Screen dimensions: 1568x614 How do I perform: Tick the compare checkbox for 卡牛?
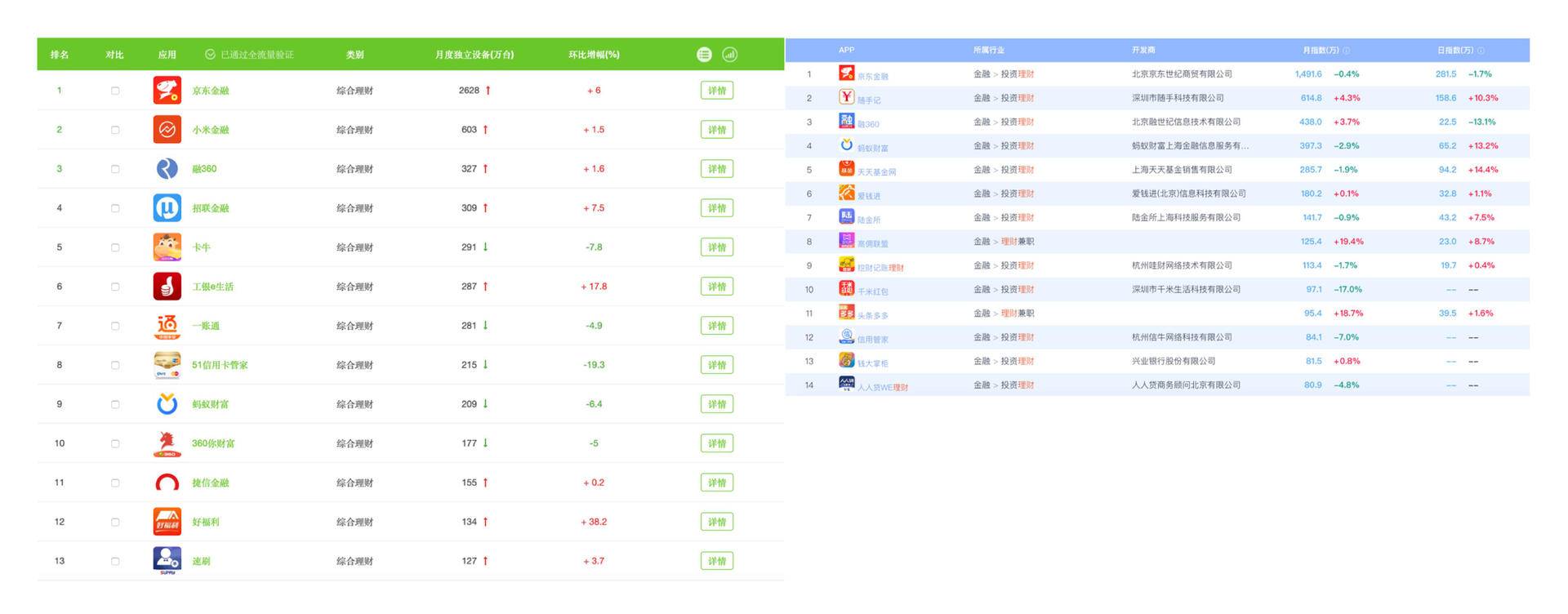115,247
